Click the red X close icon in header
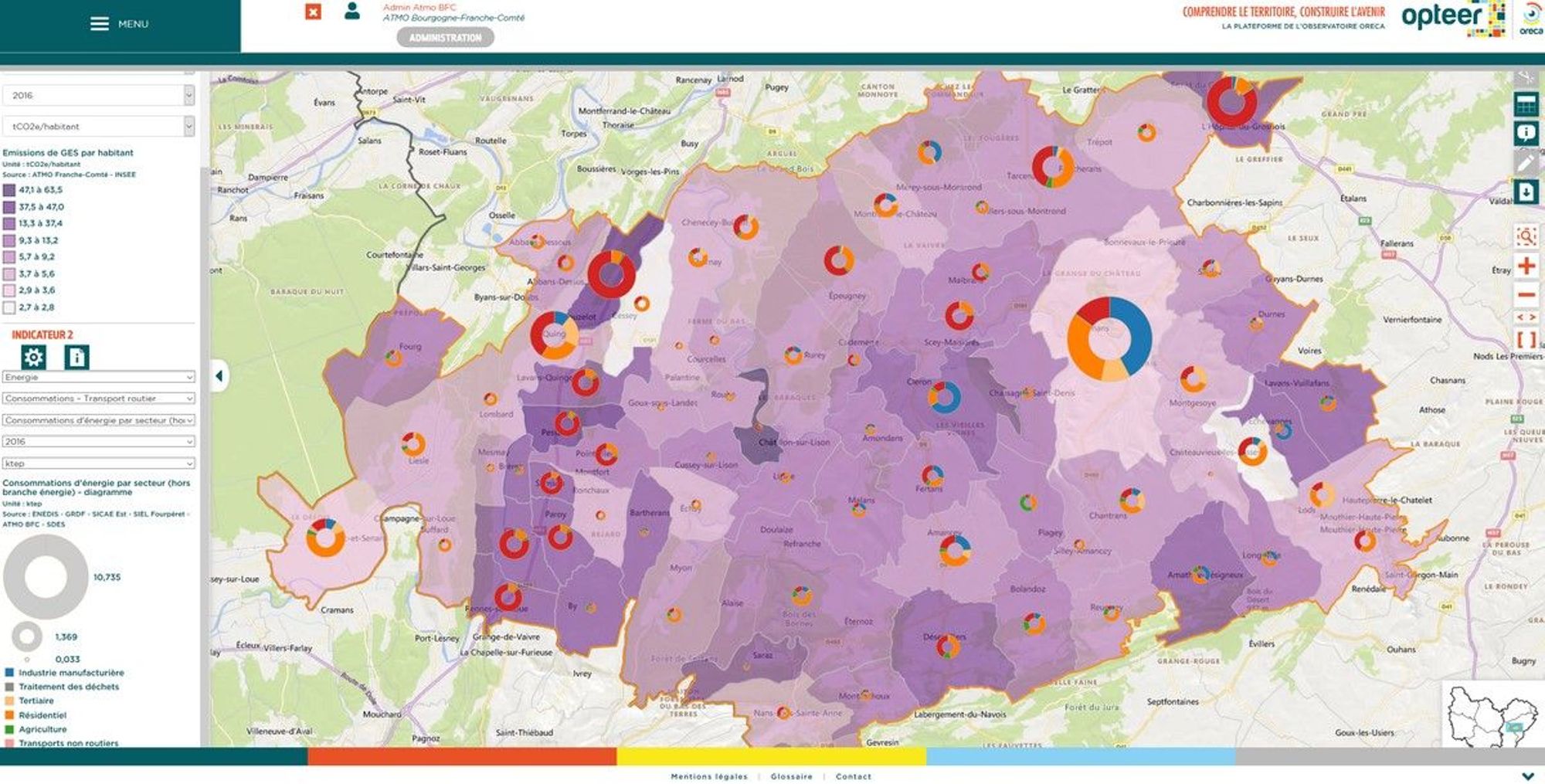Image resolution: width=1545 pixels, height=784 pixels. [x=313, y=12]
